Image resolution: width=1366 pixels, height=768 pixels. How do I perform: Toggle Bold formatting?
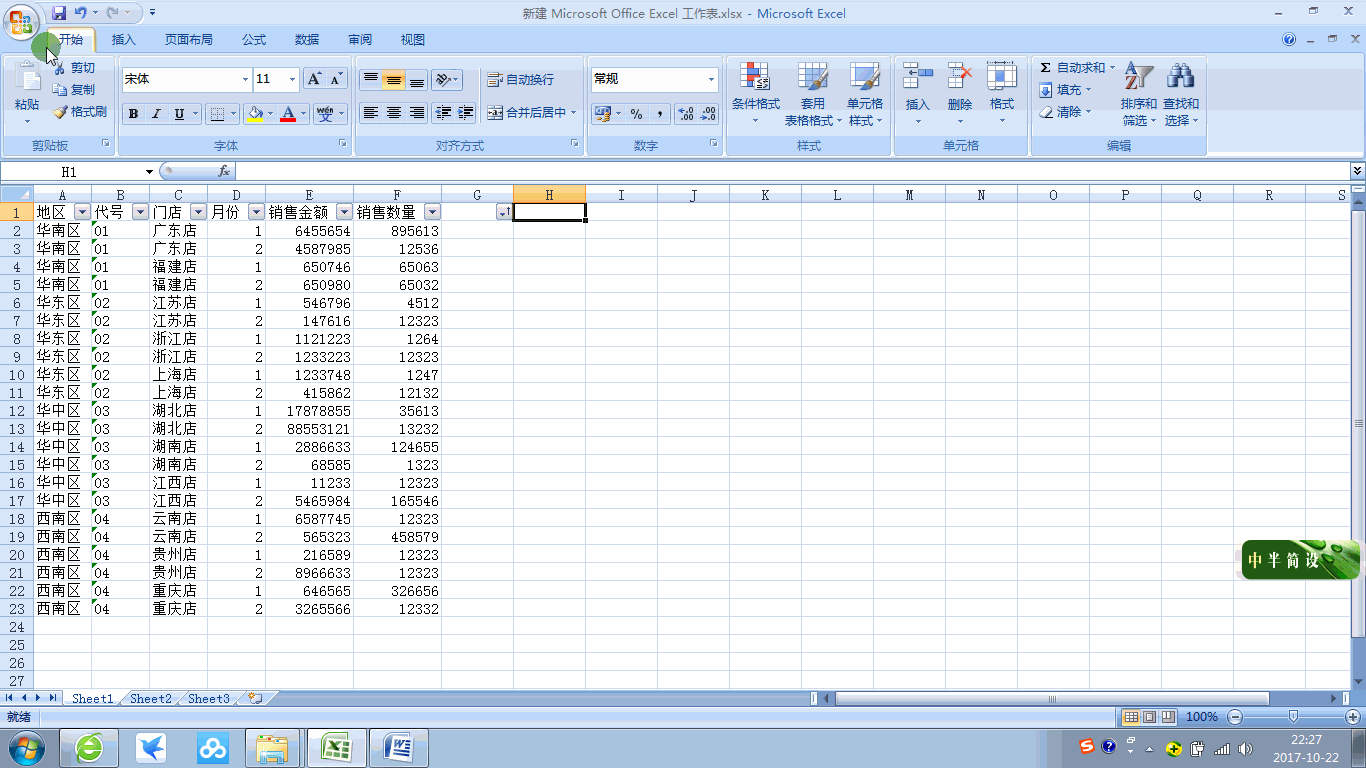click(133, 114)
